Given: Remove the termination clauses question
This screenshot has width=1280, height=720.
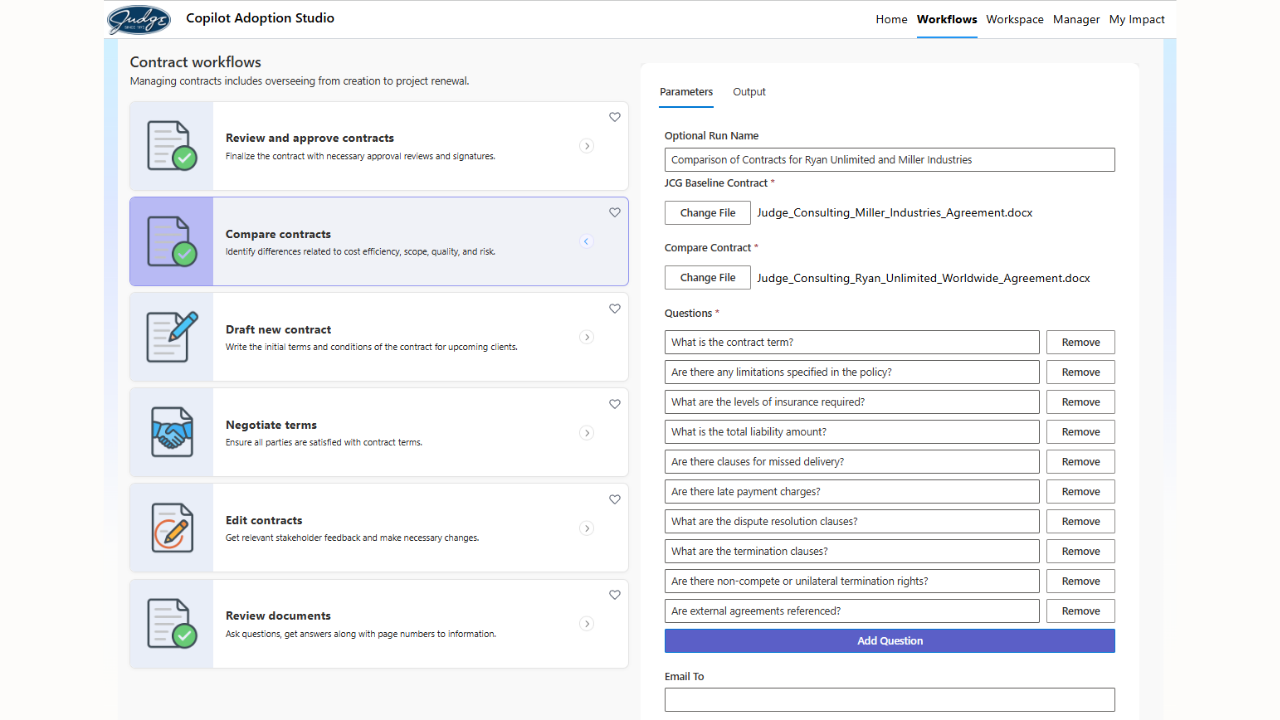Looking at the screenshot, I should coord(1081,551).
